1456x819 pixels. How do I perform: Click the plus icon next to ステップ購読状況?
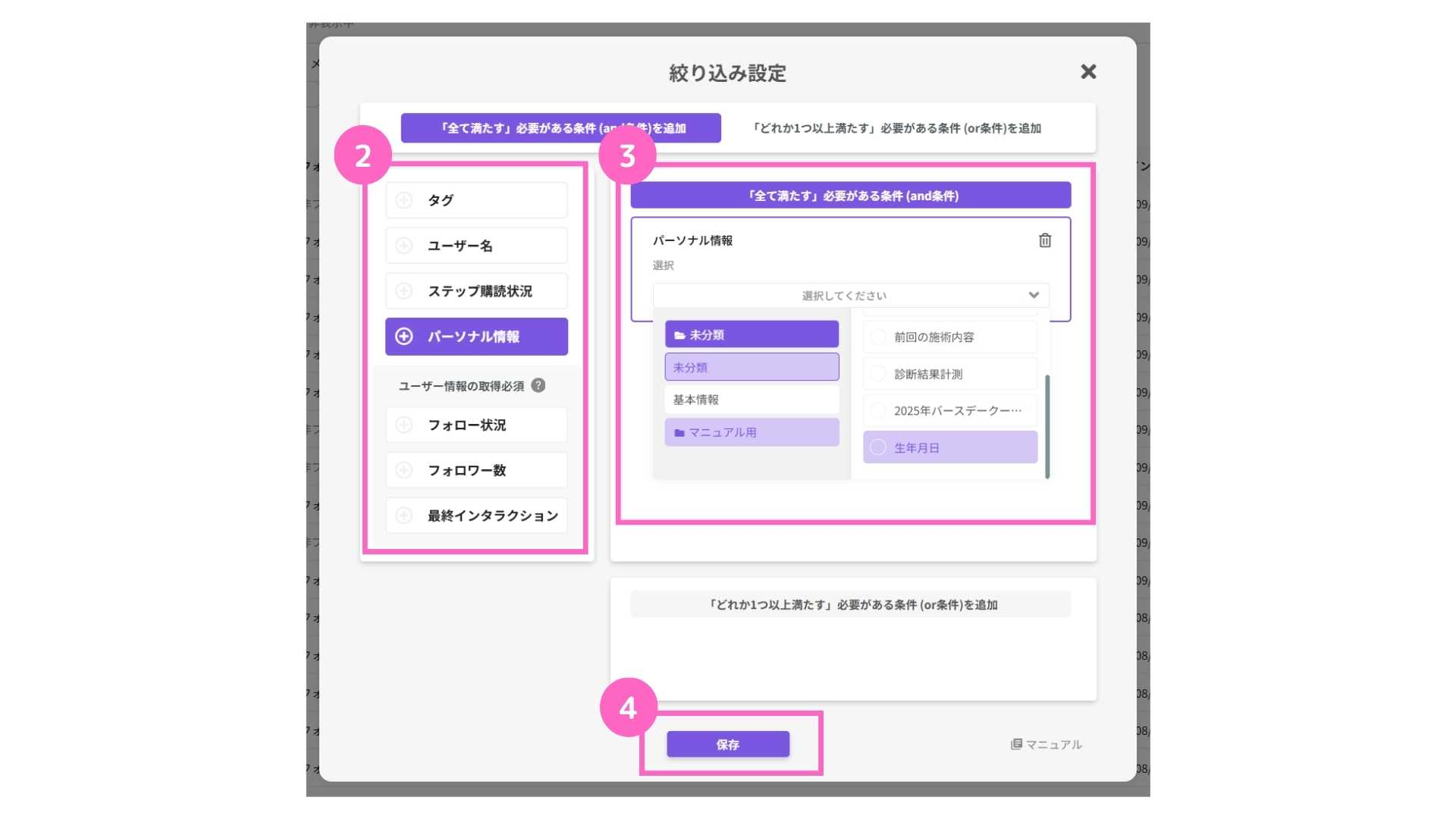(x=404, y=291)
